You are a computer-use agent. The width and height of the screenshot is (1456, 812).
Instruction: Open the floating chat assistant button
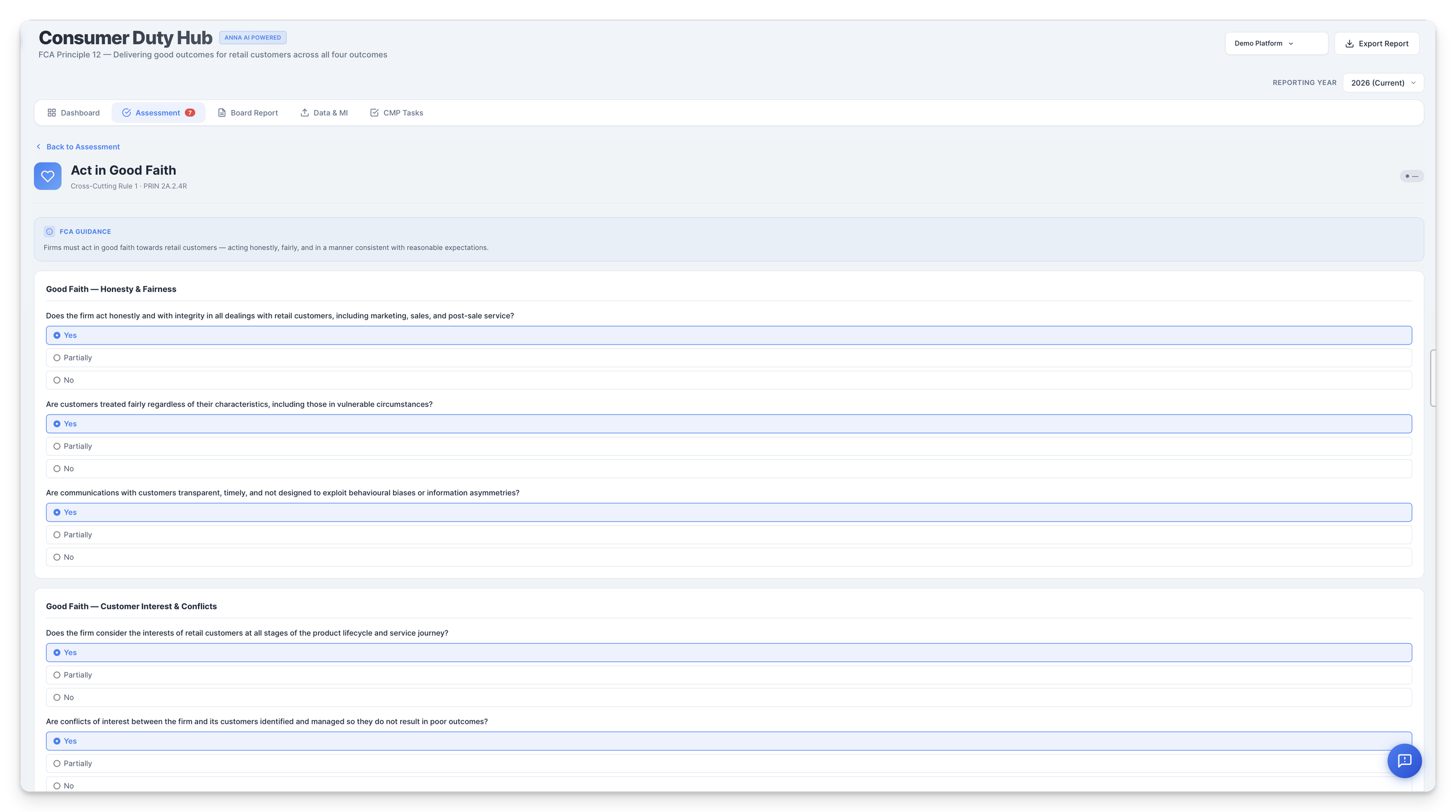tap(1404, 761)
